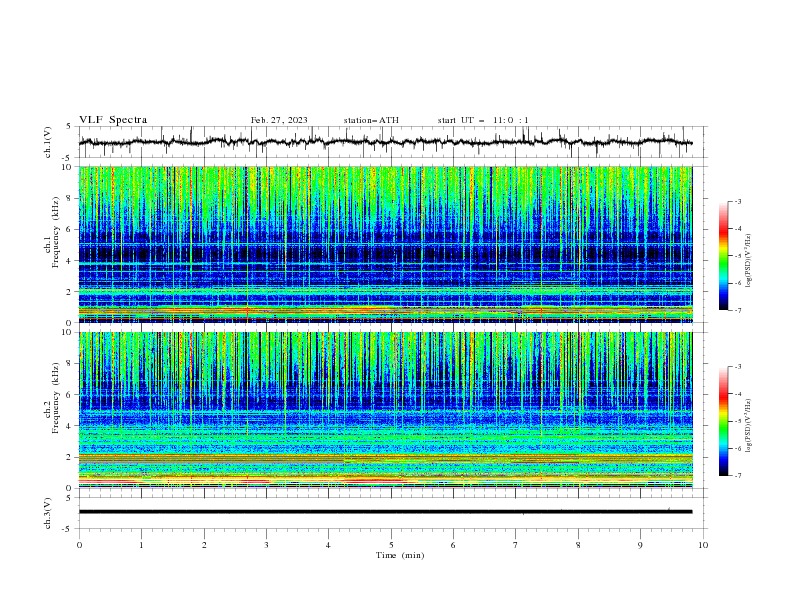Click the -7 label on ch.2 color bar
Viewport: 792px width, 612px height.
[x=737, y=476]
